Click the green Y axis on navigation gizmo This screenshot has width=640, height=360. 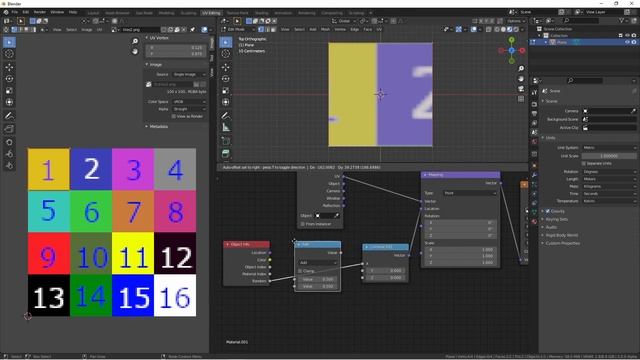512,40
